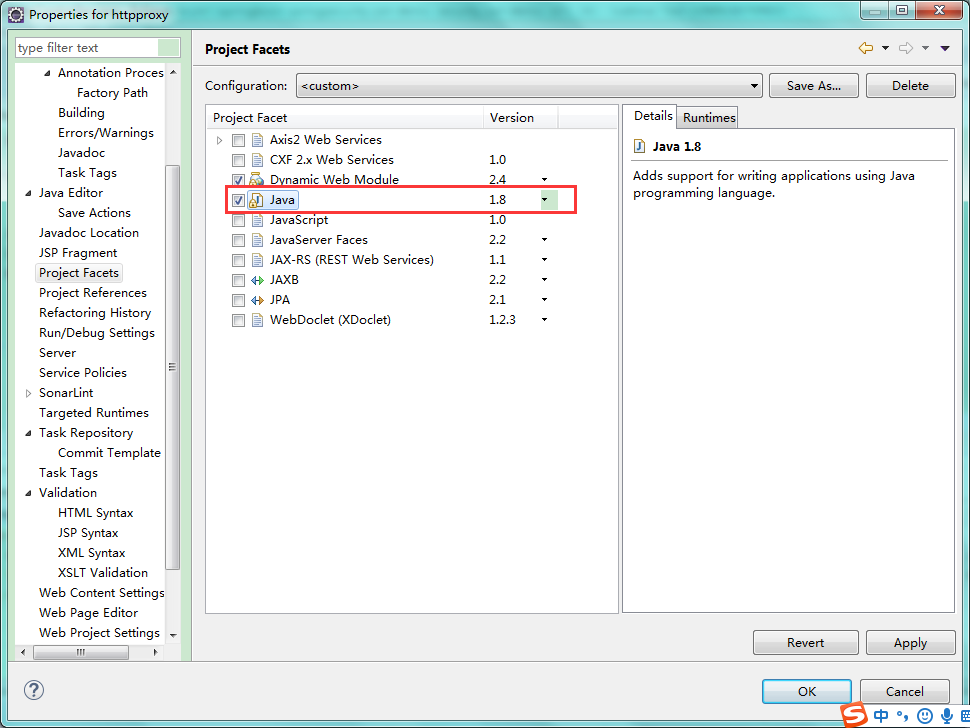The height and width of the screenshot is (728, 970).
Task: Toggle the Chinese input mode icon
Action: point(881,716)
